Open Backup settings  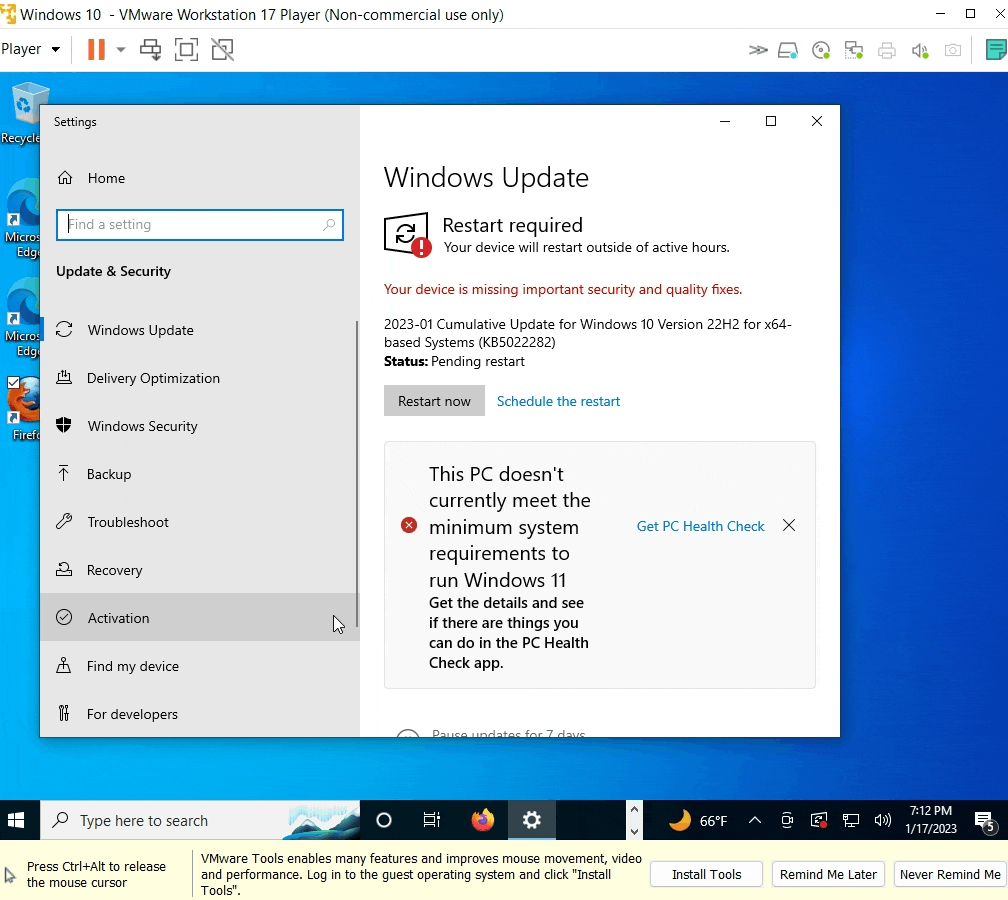click(x=200, y=474)
